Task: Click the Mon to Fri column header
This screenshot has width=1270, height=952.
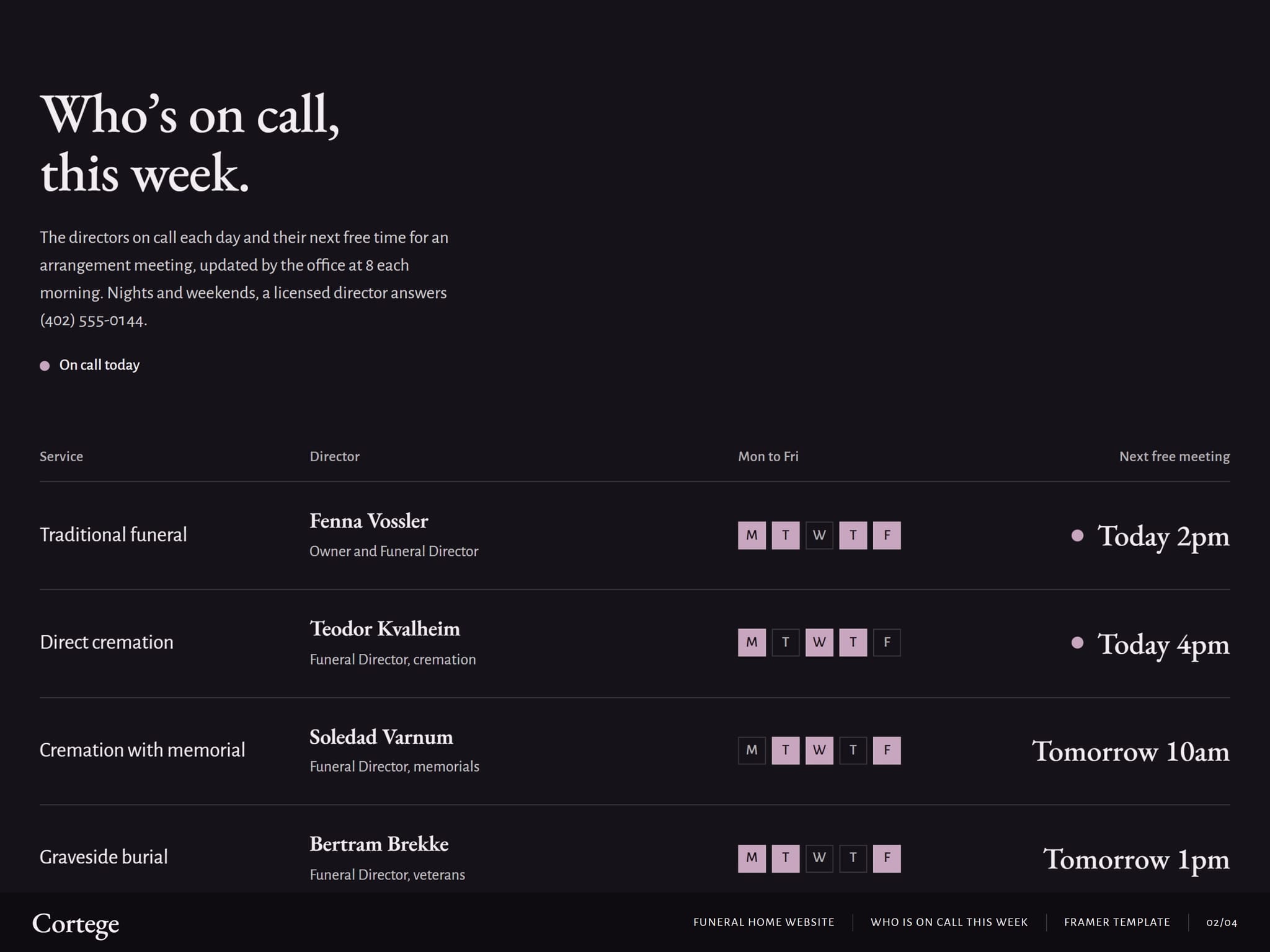Action: coord(768,457)
